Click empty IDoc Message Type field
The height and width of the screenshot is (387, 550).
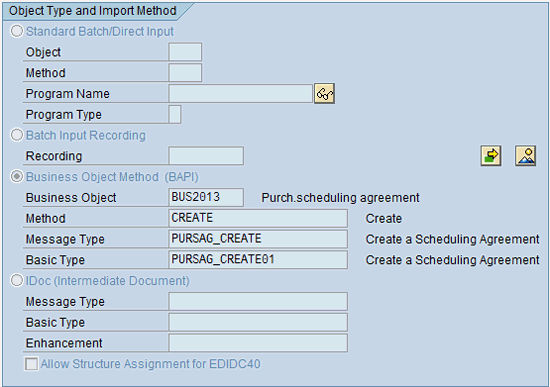click(x=258, y=301)
